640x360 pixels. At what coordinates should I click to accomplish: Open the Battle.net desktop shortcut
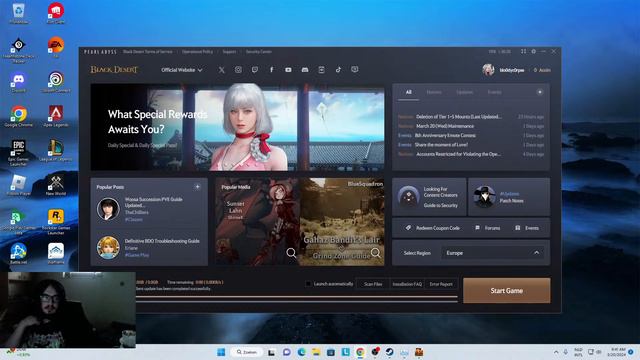(18, 253)
